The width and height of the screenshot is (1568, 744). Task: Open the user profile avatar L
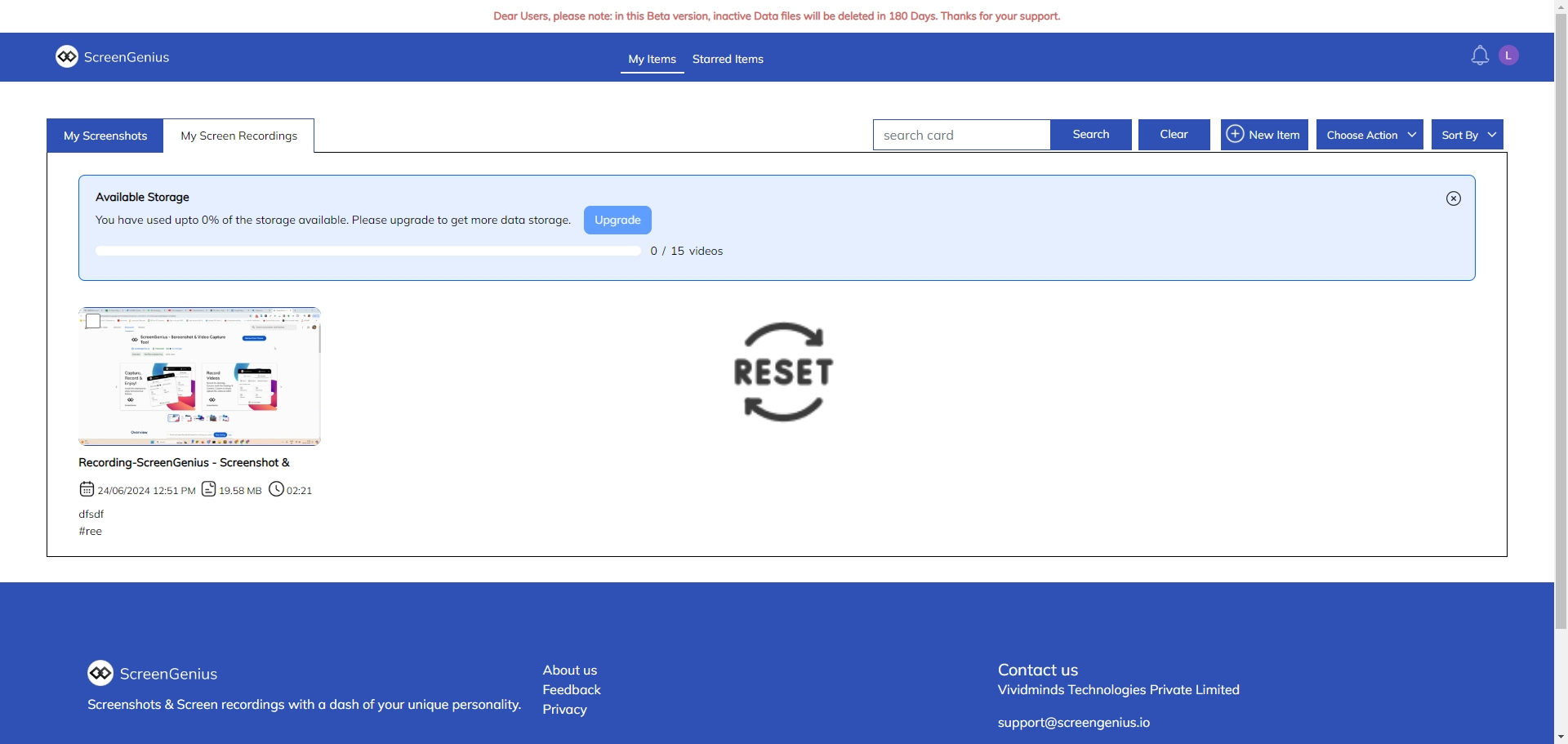[1508, 56]
